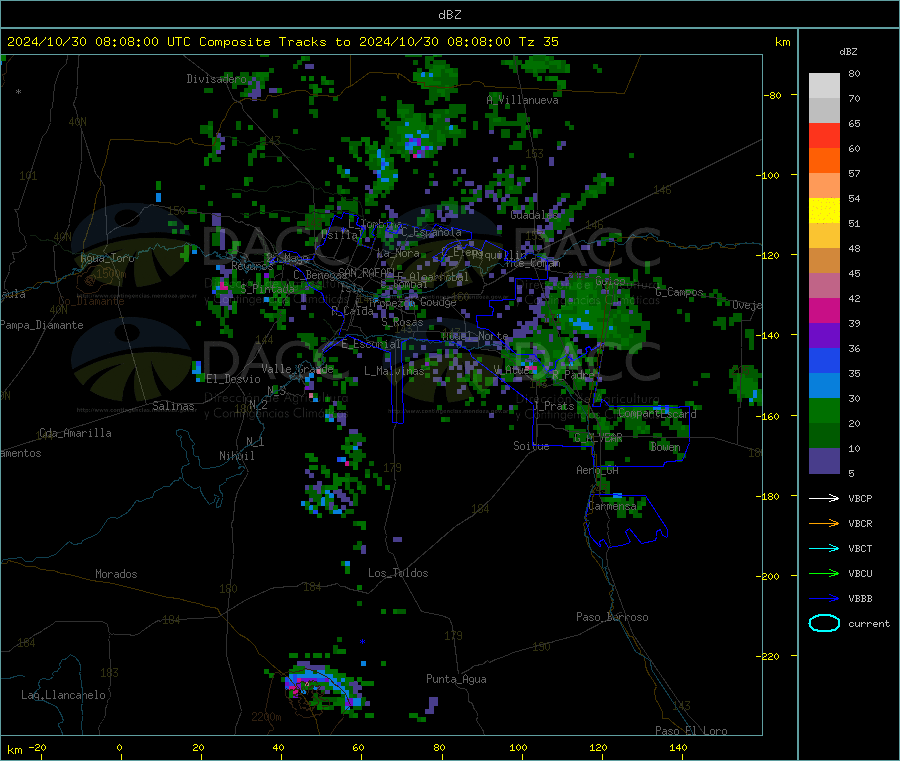Click the blue VBBB arrow legend icon

(x=824, y=599)
